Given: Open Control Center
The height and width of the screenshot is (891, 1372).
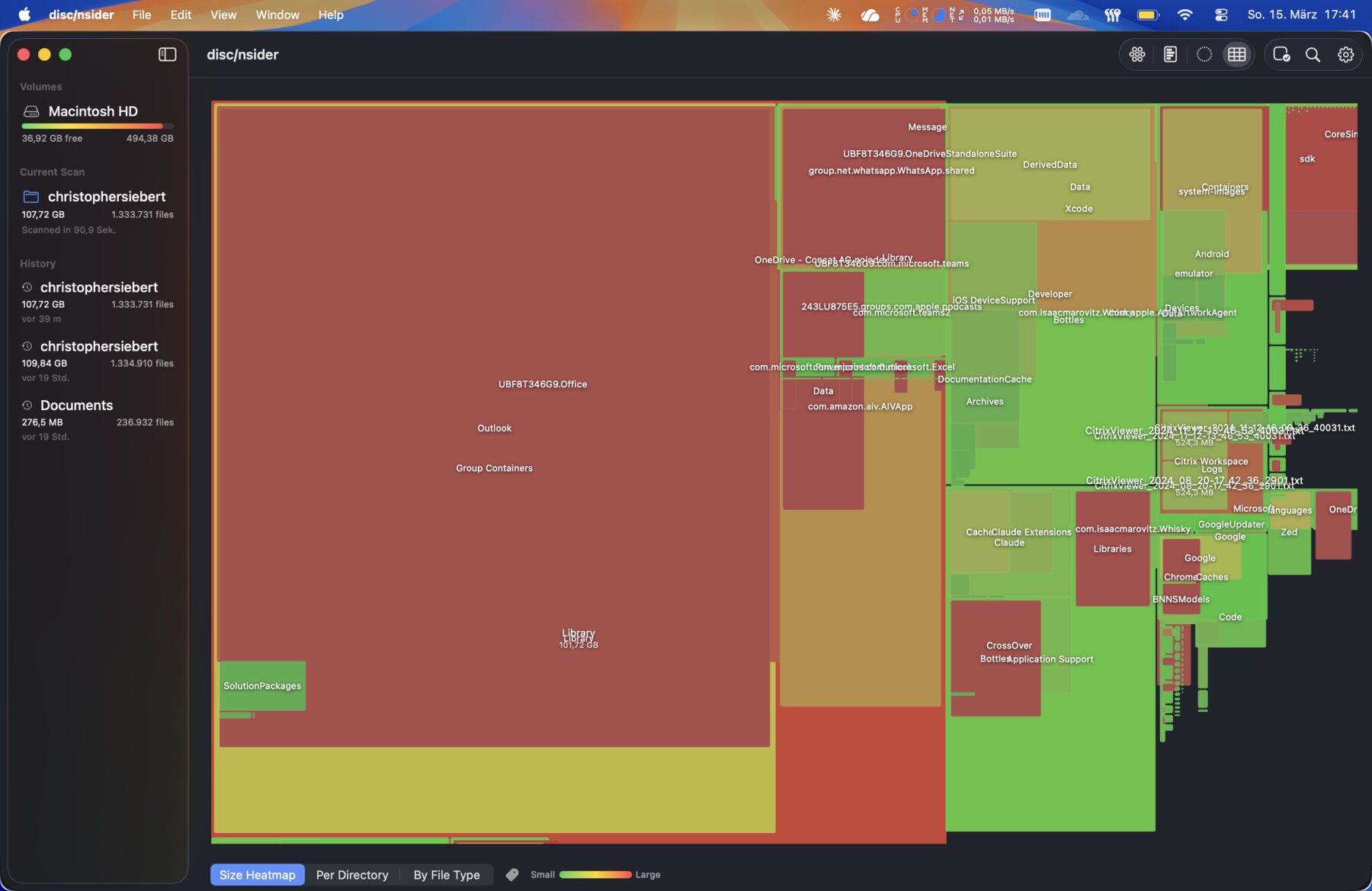Looking at the screenshot, I should [x=1220, y=14].
